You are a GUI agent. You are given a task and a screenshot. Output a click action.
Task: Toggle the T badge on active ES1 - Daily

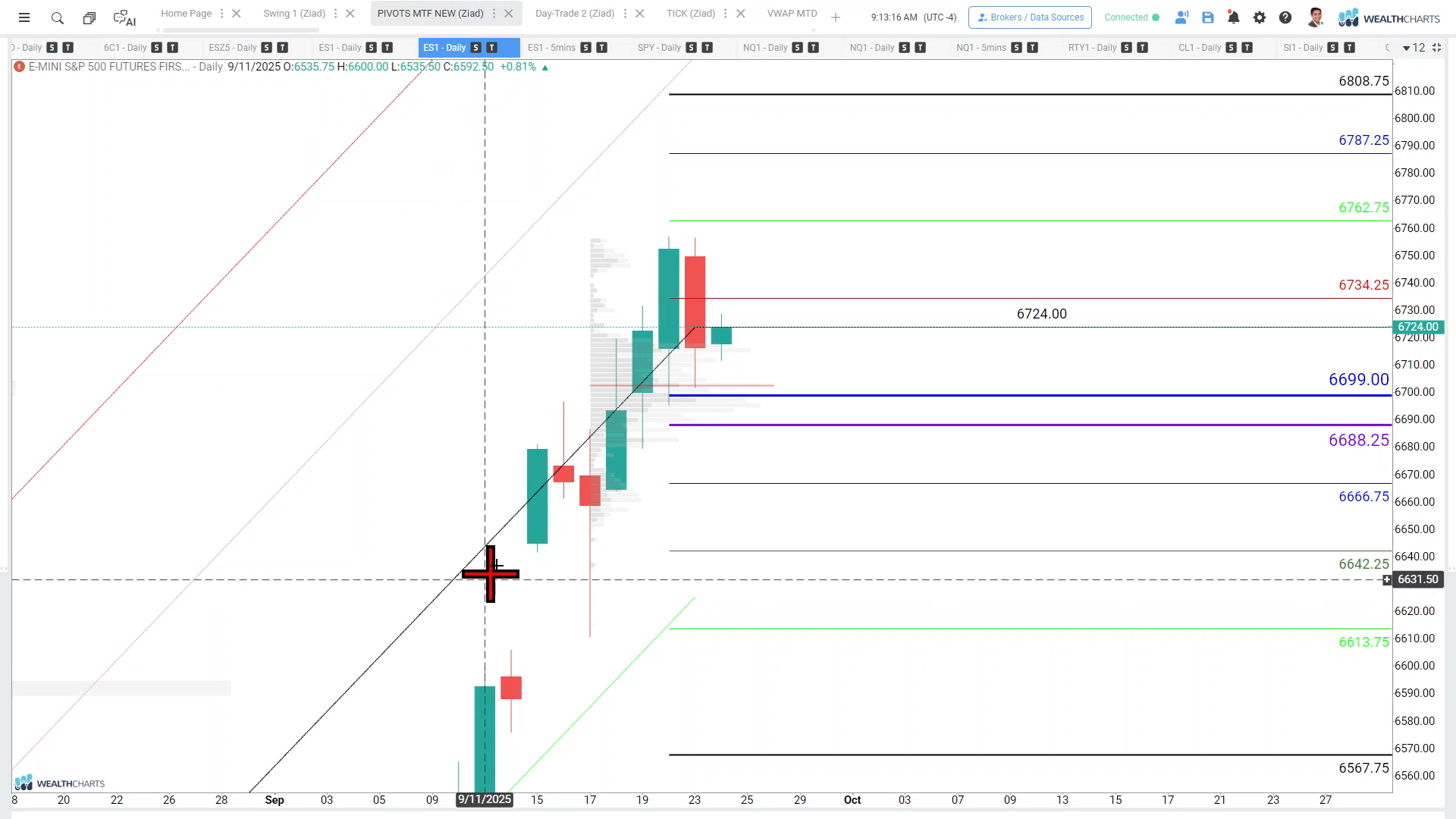point(492,48)
